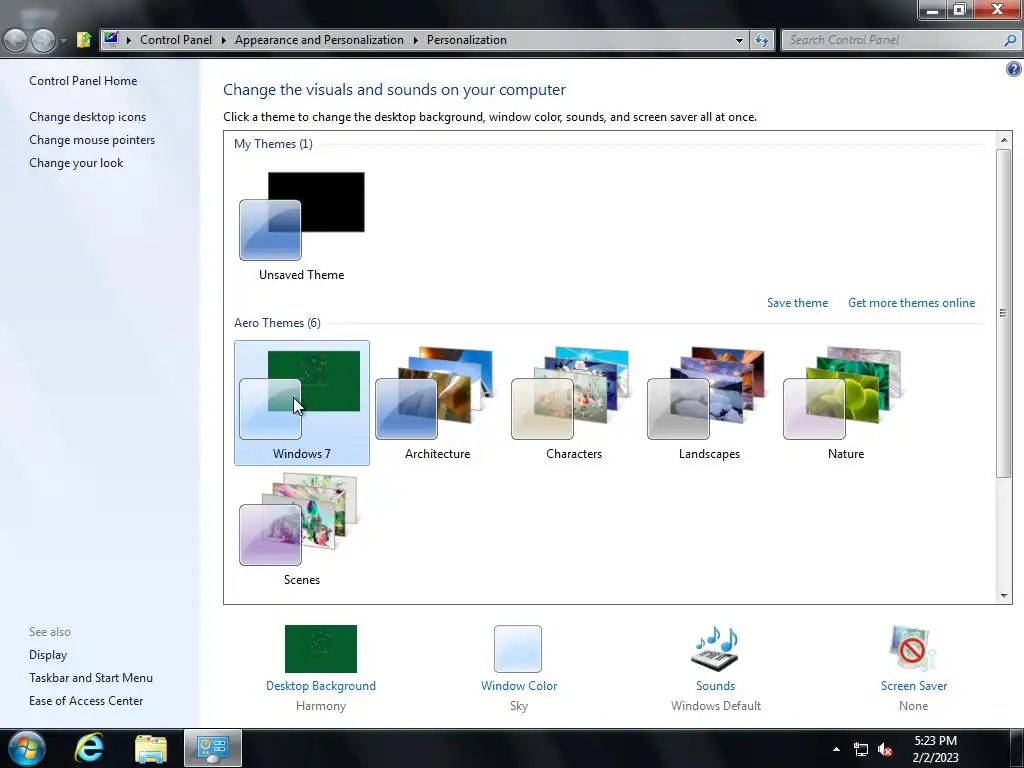Open Windows Explorer from taskbar
This screenshot has height=768, width=1024.
click(151, 748)
